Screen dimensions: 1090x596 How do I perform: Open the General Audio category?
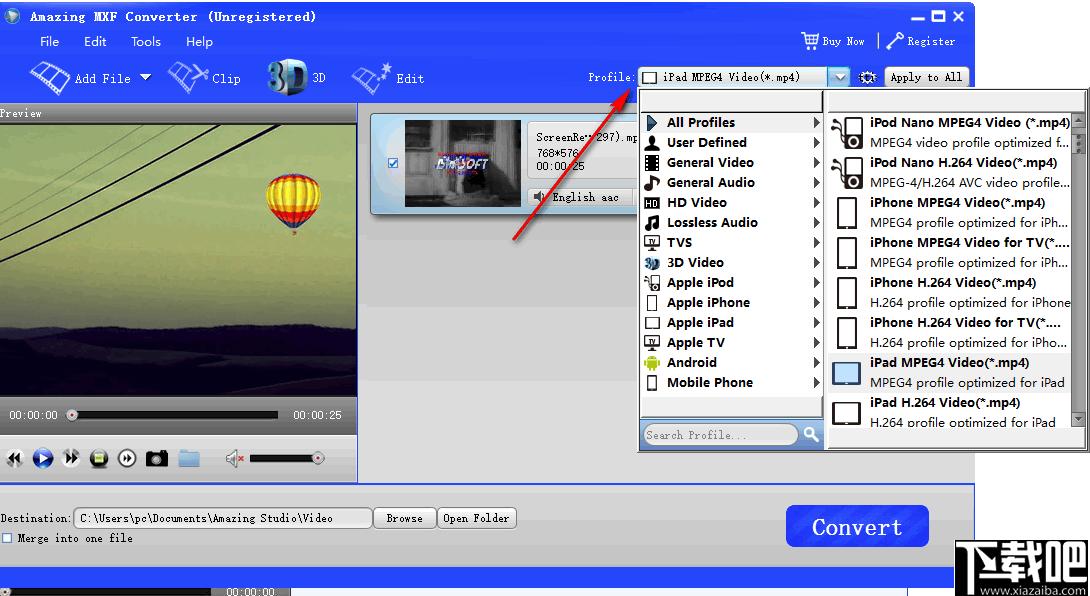tap(731, 183)
